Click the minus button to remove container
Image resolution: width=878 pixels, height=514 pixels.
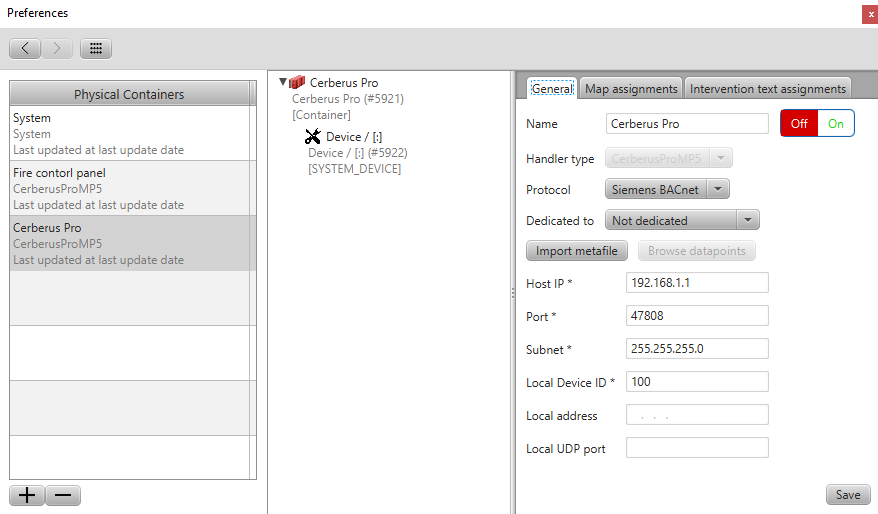[63, 495]
